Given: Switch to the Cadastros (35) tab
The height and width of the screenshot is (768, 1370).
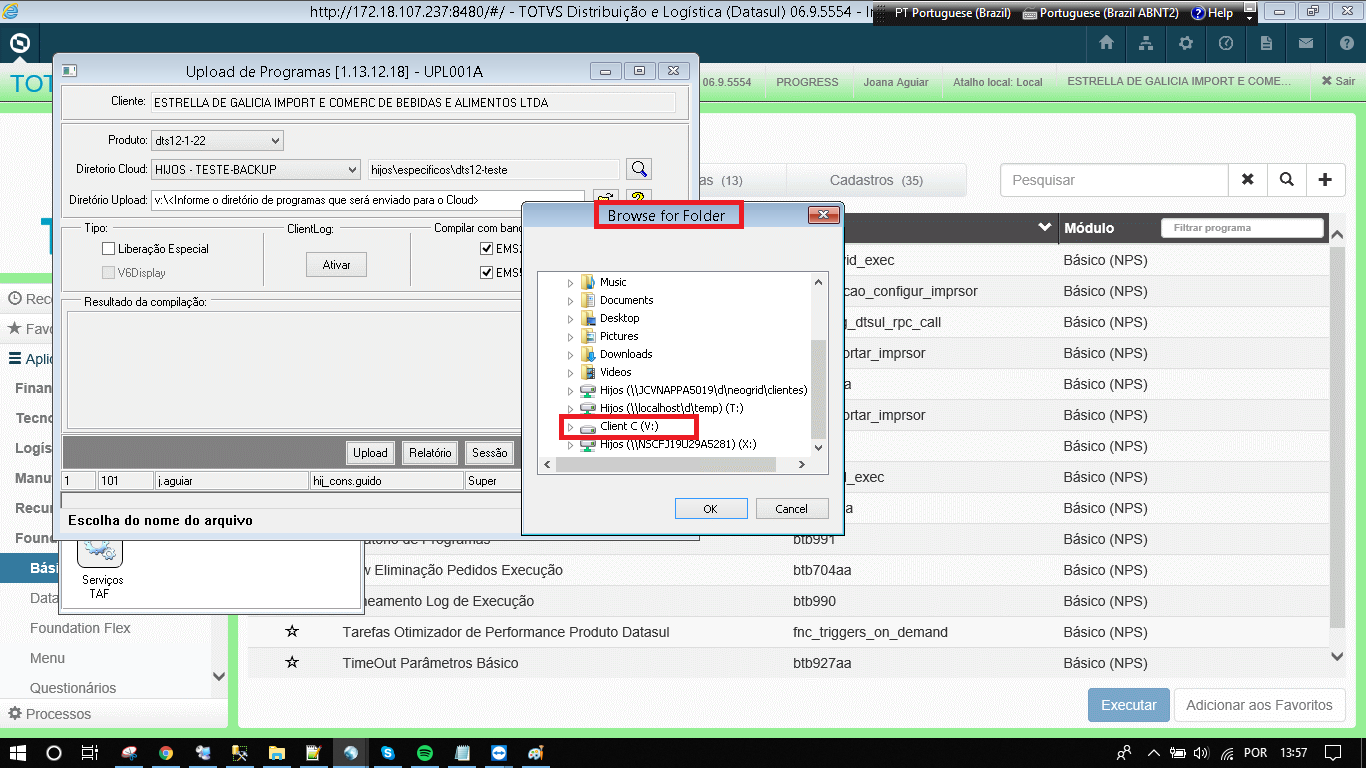Looking at the screenshot, I should (x=876, y=180).
